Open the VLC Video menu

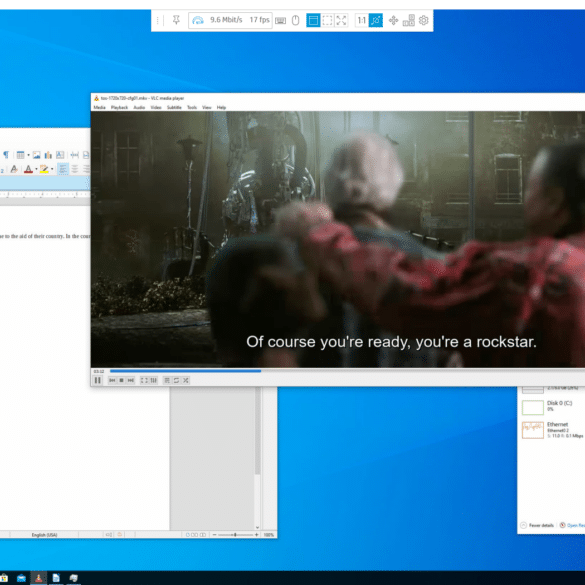pos(156,107)
